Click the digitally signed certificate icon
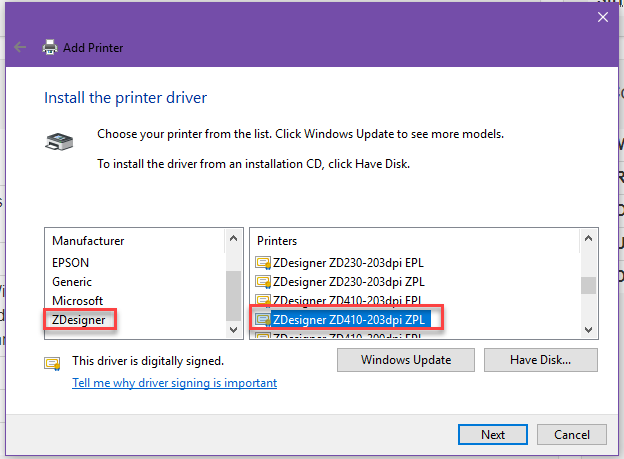The image size is (624, 459). (x=52, y=364)
